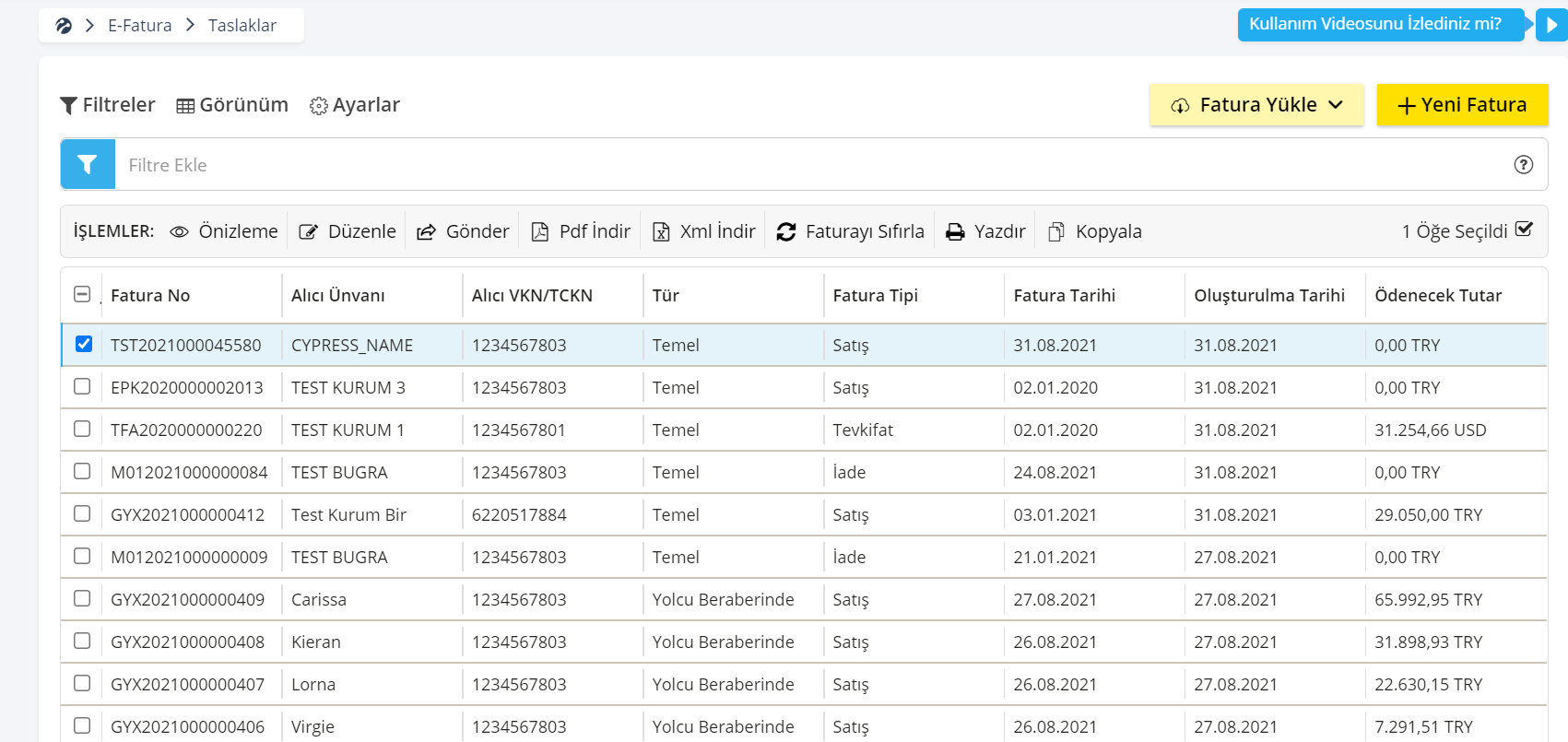Viewport: 1568px width, 742px height.
Task: Check the EPK2020000002013 row checkbox
Action: coord(82,386)
